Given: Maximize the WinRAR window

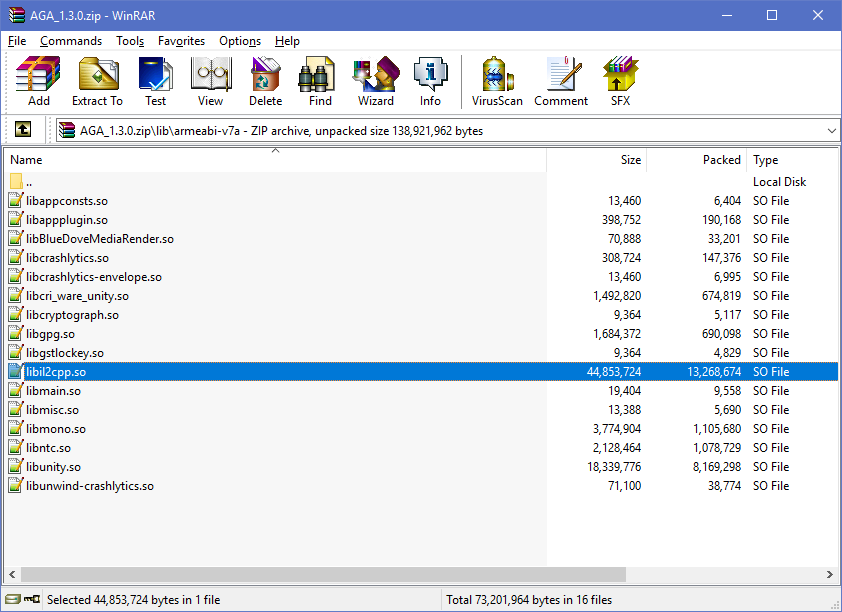Looking at the screenshot, I should point(772,15).
